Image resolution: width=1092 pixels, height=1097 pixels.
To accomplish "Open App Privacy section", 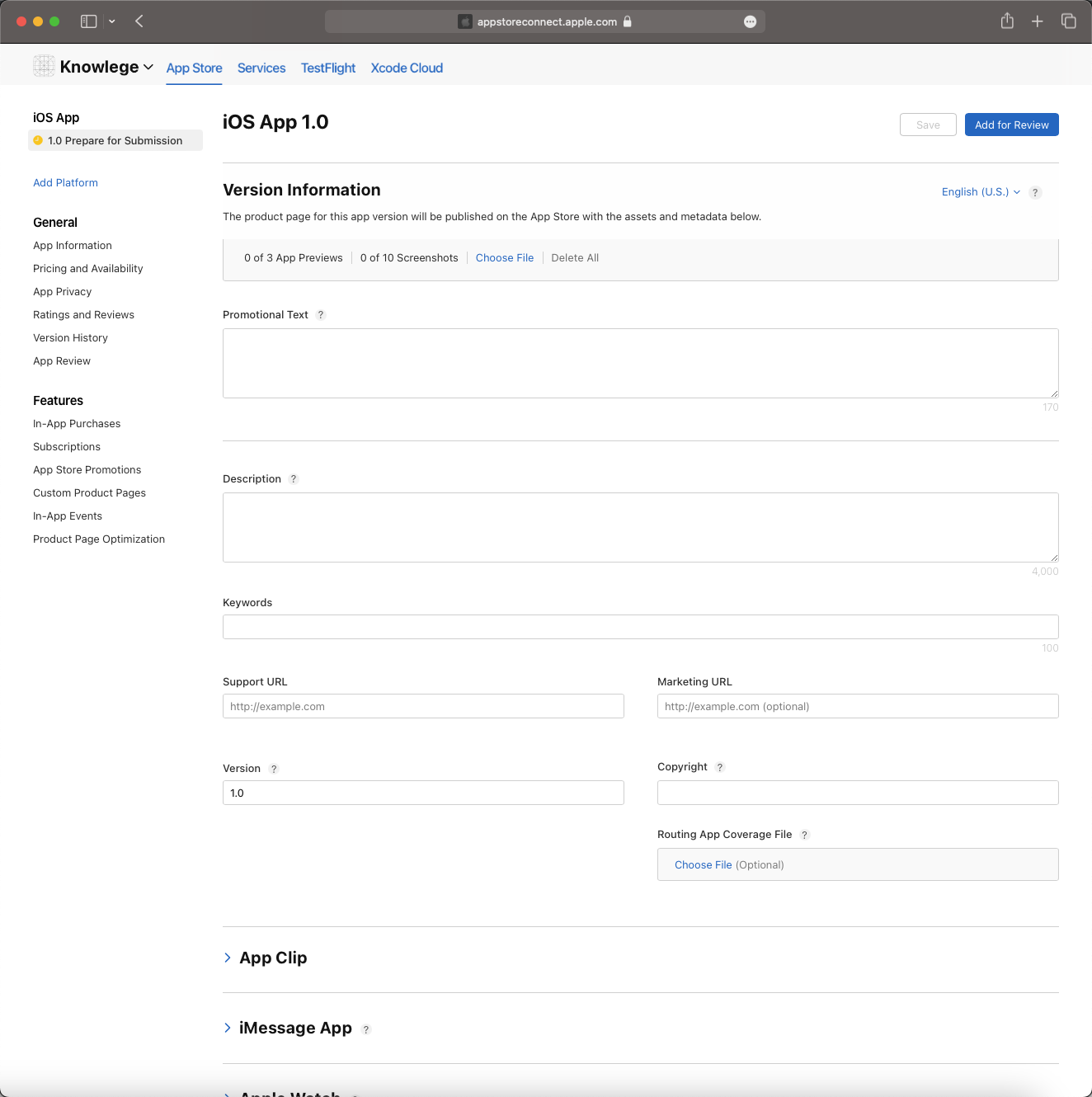I will [63, 292].
